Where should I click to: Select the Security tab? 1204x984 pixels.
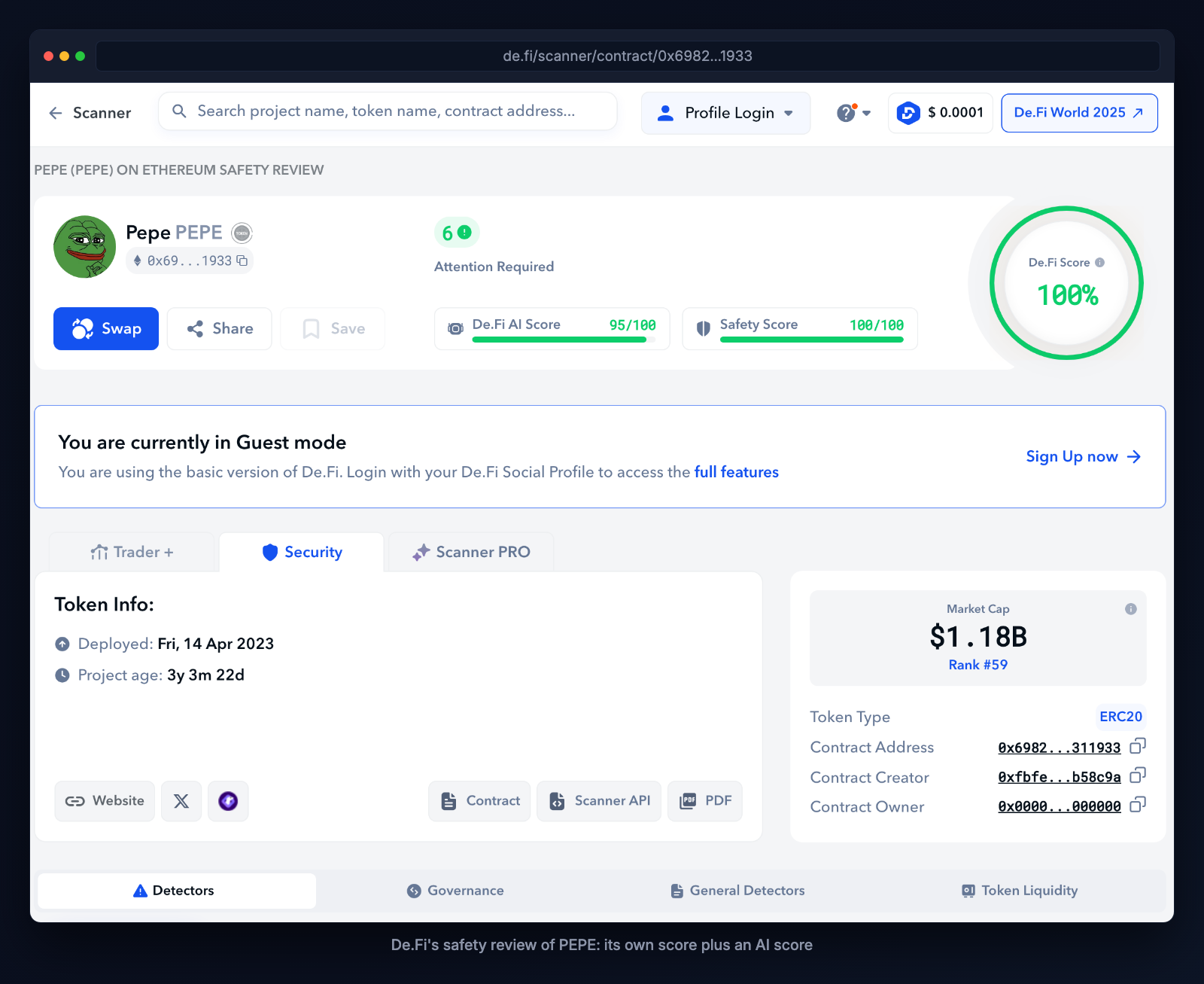(302, 553)
